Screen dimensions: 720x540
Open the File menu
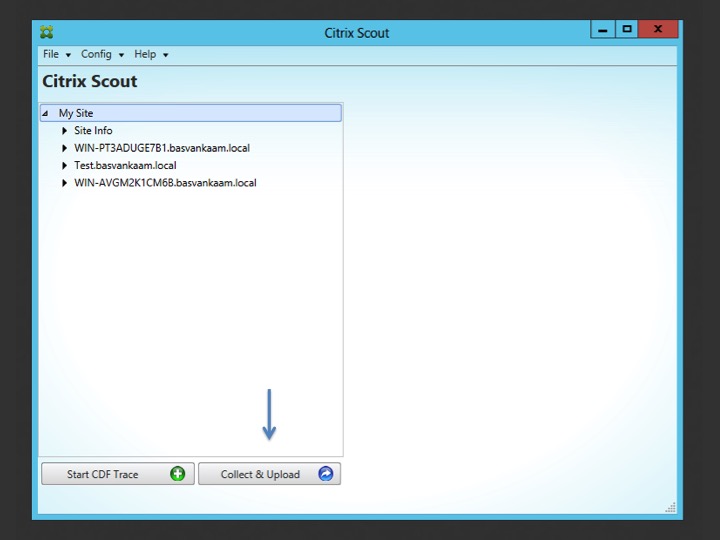click(x=56, y=54)
